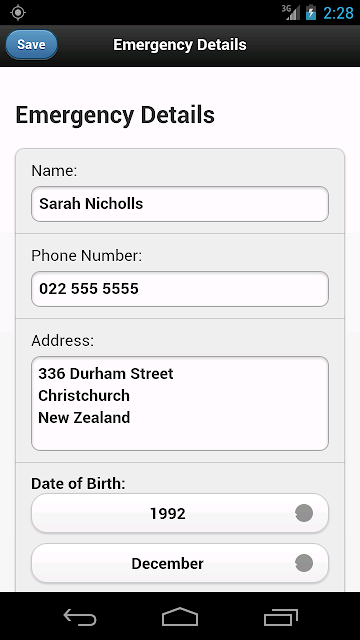Tap the Android home navigation icon
The image size is (360, 640).
point(180,616)
